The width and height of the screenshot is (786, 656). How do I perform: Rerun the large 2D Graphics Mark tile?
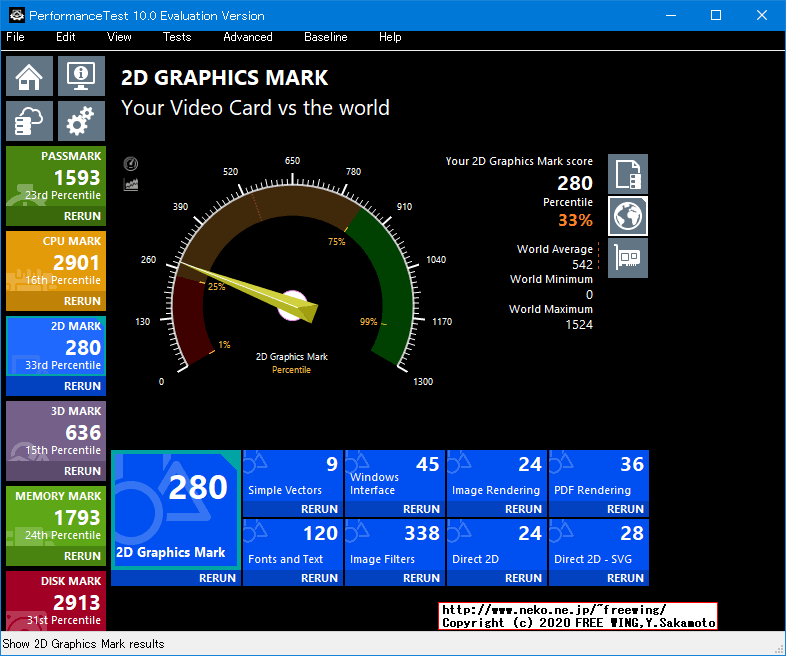tap(217, 578)
